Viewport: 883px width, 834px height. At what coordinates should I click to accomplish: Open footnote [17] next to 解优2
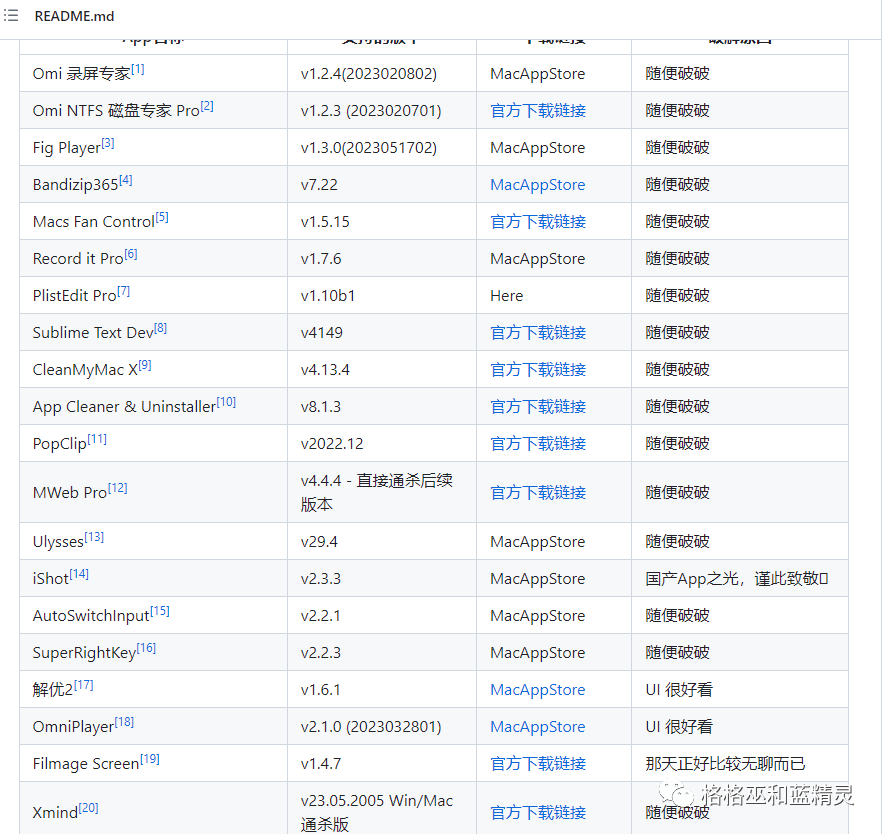(84, 685)
